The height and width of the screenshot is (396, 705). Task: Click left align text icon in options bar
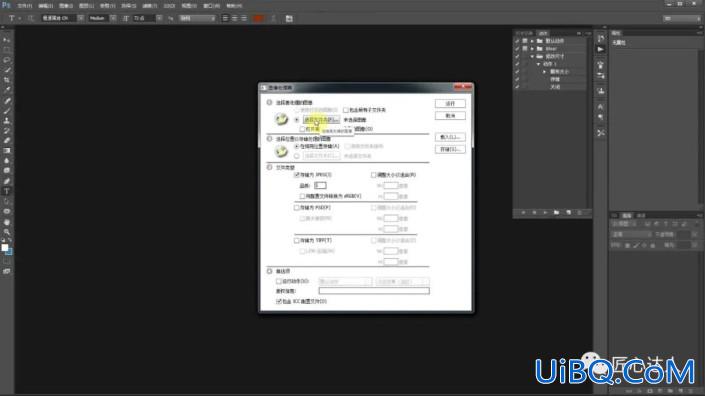coord(225,18)
